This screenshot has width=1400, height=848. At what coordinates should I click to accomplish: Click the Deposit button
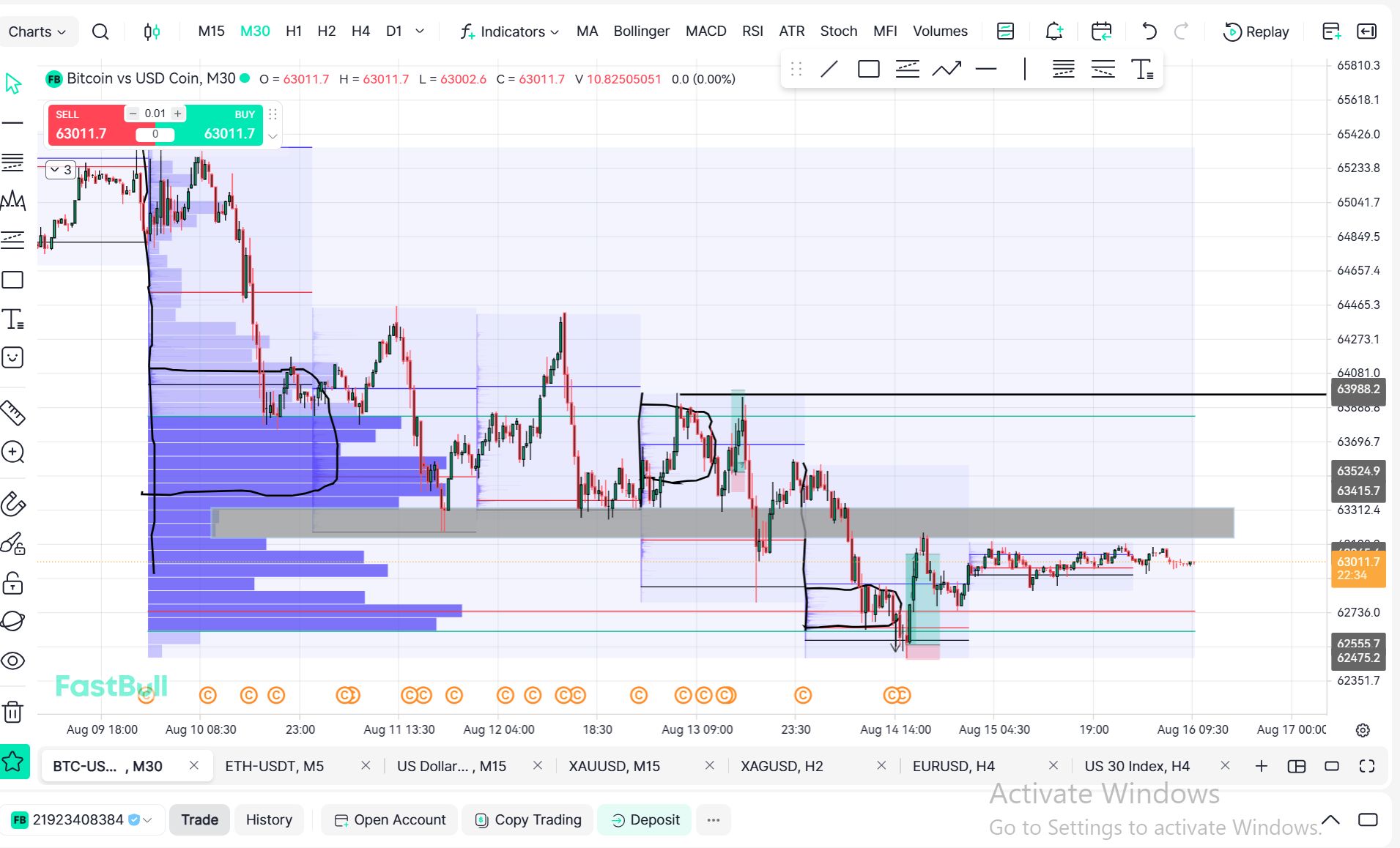[x=645, y=820]
